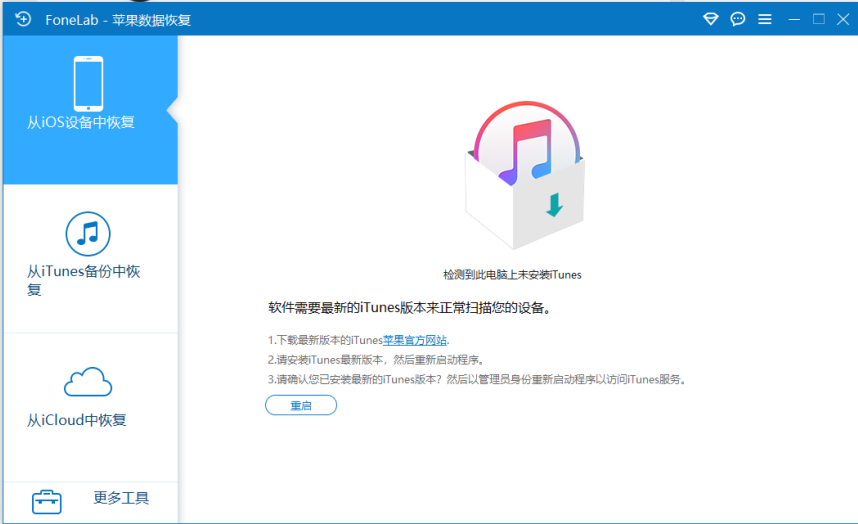Close the FoneLab window
The width and height of the screenshot is (858, 524).
[843, 19]
